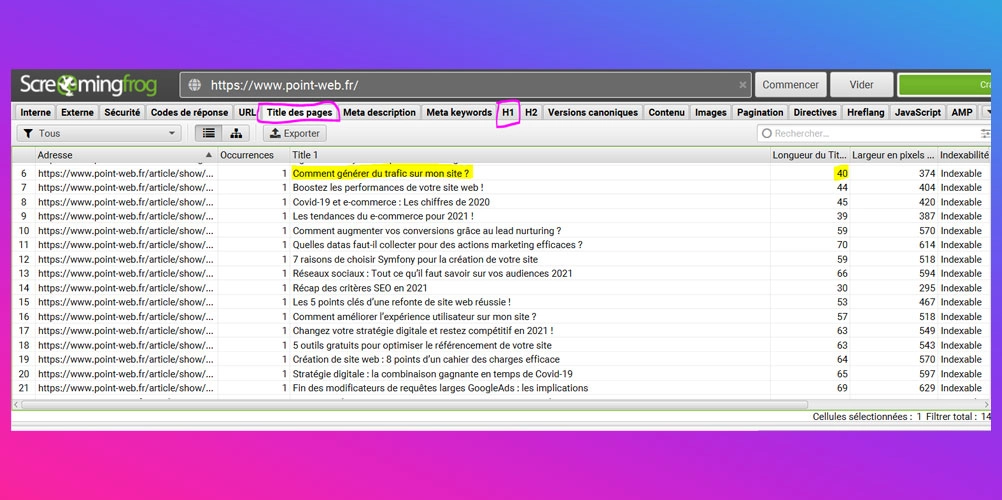Select the H2 tab
Image resolution: width=1002 pixels, height=500 pixels.
click(531, 113)
